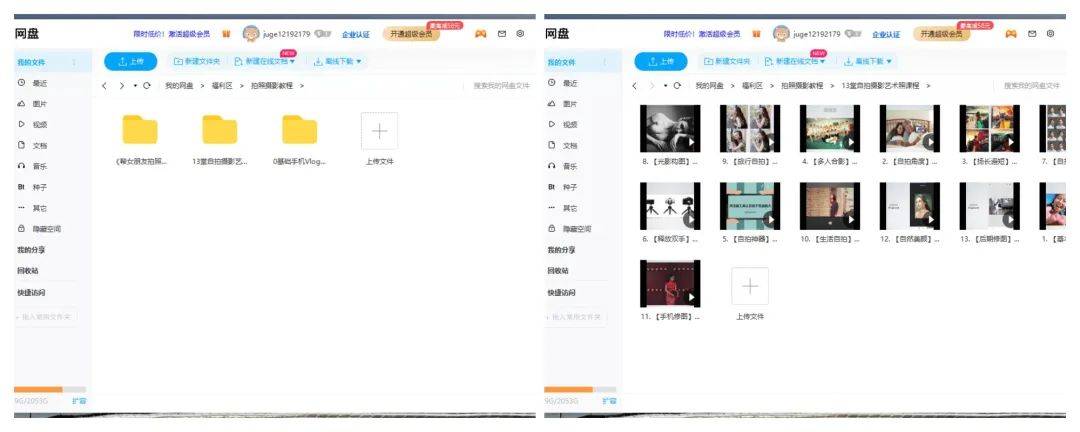Click 新建文件夹 new folder in left window
The width and height of the screenshot is (1080, 432).
click(197, 61)
